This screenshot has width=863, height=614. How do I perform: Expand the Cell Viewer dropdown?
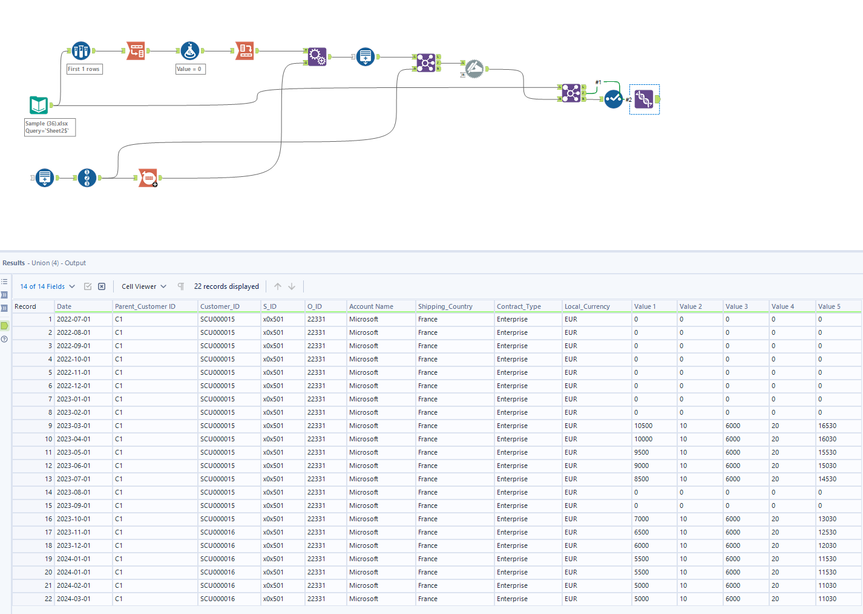click(144, 286)
